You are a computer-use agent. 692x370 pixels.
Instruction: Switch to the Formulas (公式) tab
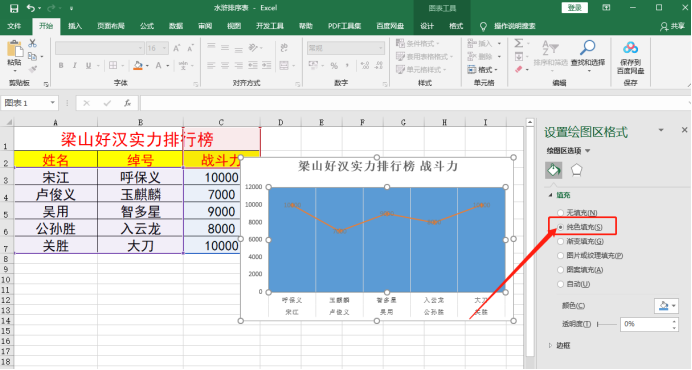(147, 26)
